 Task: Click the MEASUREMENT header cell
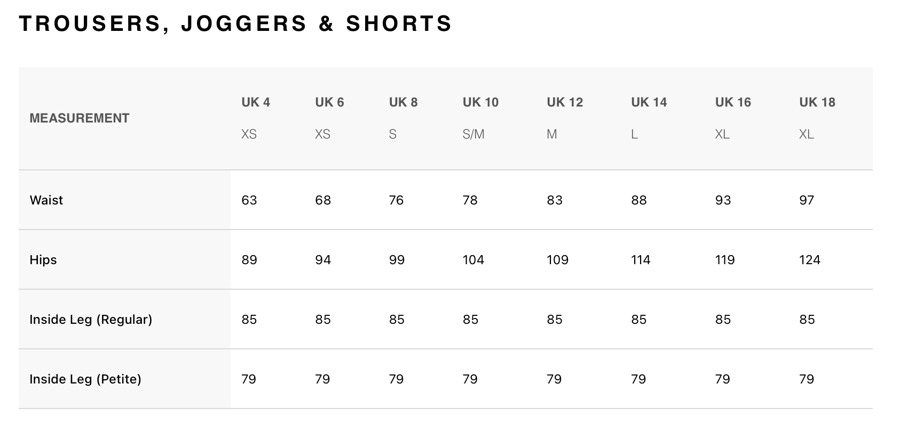pos(80,118)
